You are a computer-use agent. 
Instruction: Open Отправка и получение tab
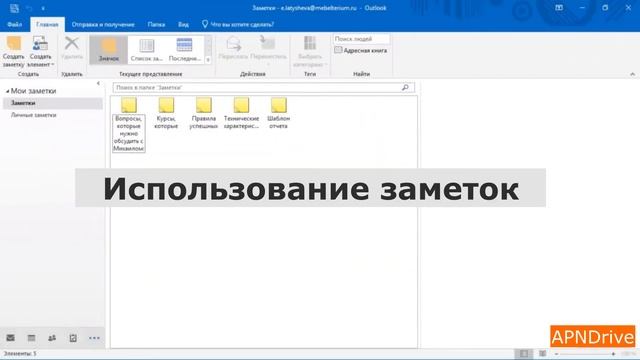(x=103, y=24)
